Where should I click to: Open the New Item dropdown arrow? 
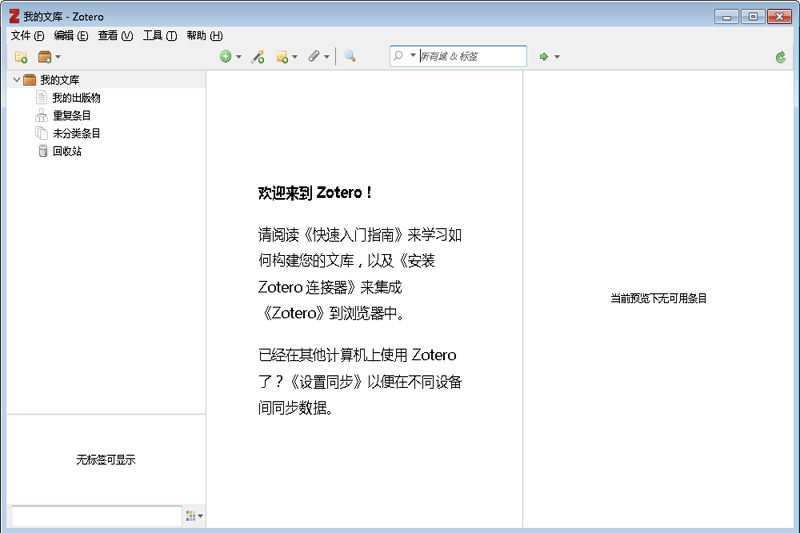(239, 57)
